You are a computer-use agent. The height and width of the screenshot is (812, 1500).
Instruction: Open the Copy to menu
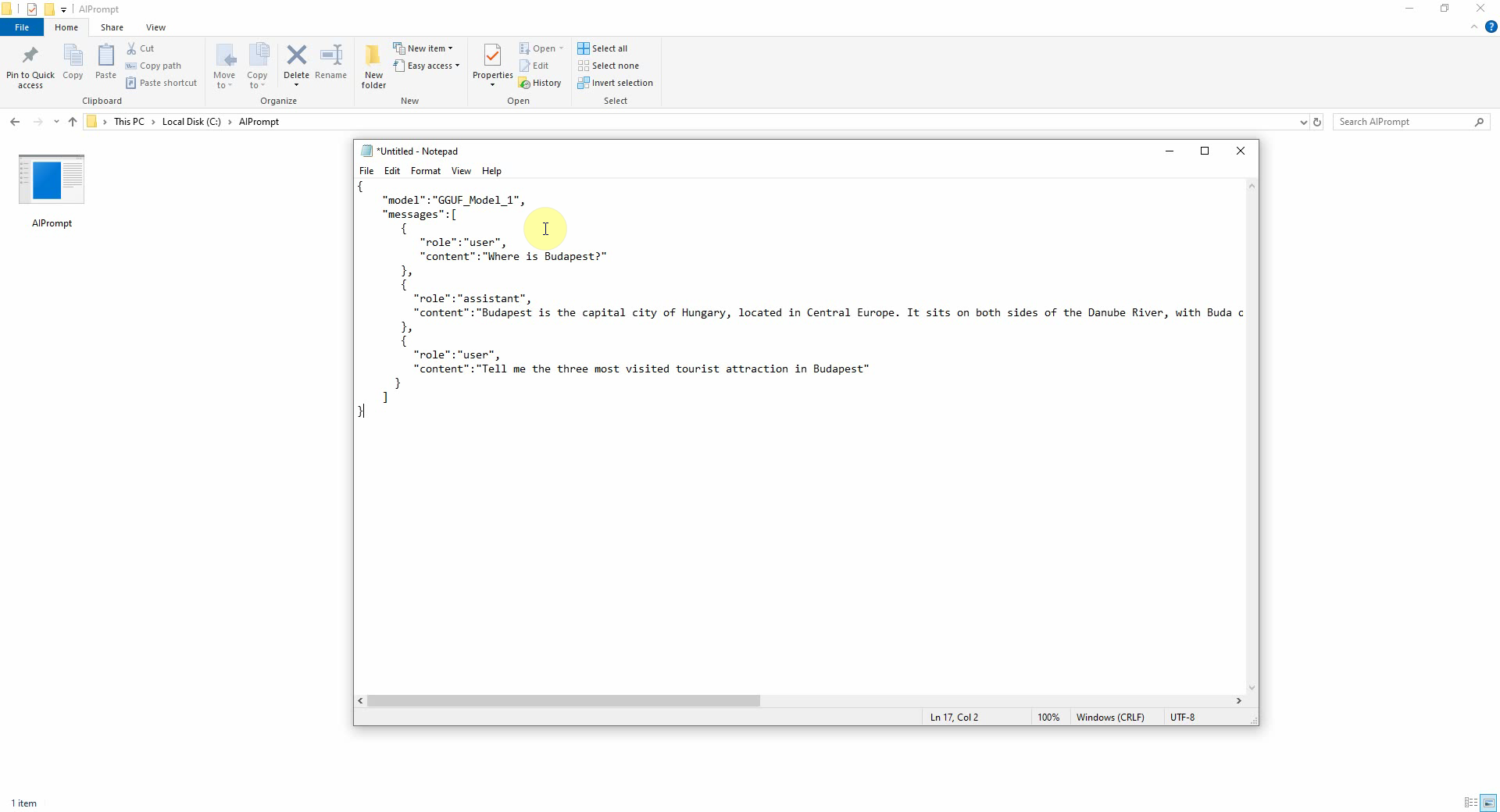tap(257, 66)
